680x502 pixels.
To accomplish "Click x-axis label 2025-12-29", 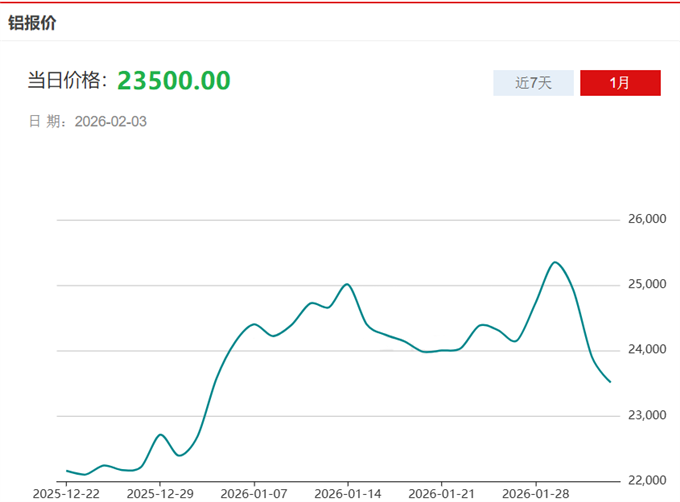I will click(160, 493).
